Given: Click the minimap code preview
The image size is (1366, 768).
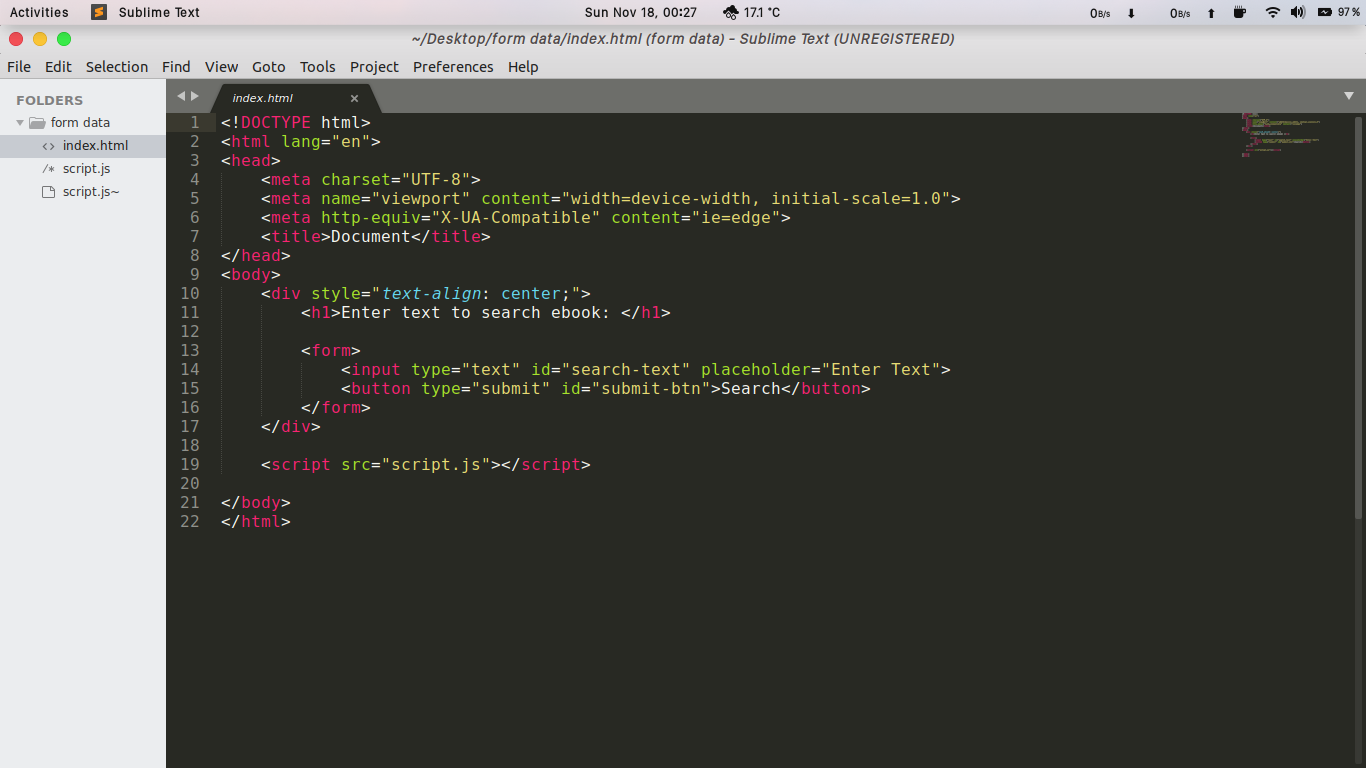Looking at the screenshot, I should 1282,135.
